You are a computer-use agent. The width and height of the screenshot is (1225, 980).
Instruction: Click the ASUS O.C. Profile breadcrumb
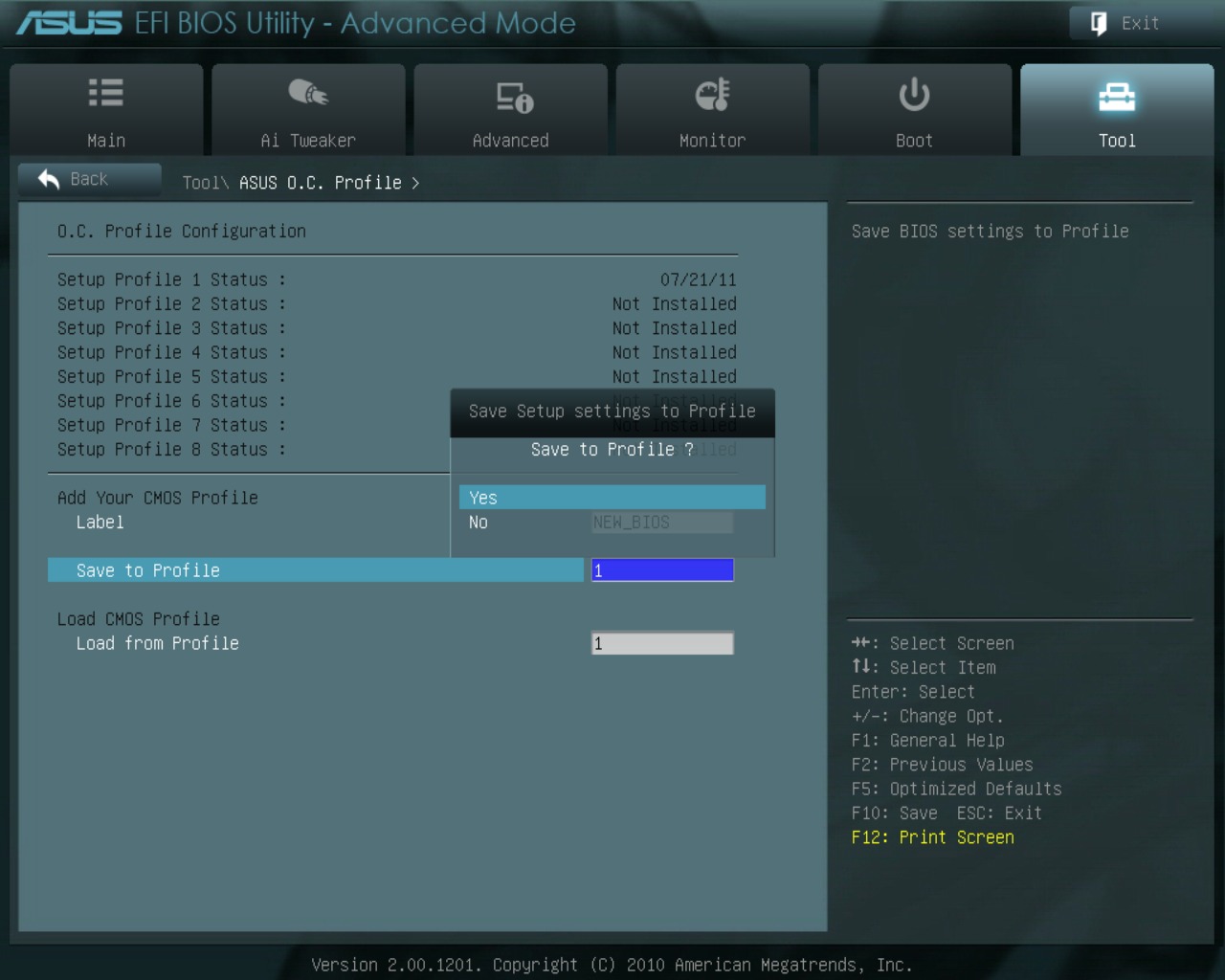[320, 183]
